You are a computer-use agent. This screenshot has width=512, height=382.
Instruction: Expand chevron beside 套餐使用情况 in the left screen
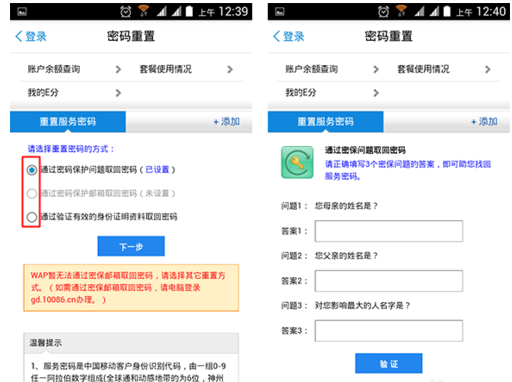[230, 69]
